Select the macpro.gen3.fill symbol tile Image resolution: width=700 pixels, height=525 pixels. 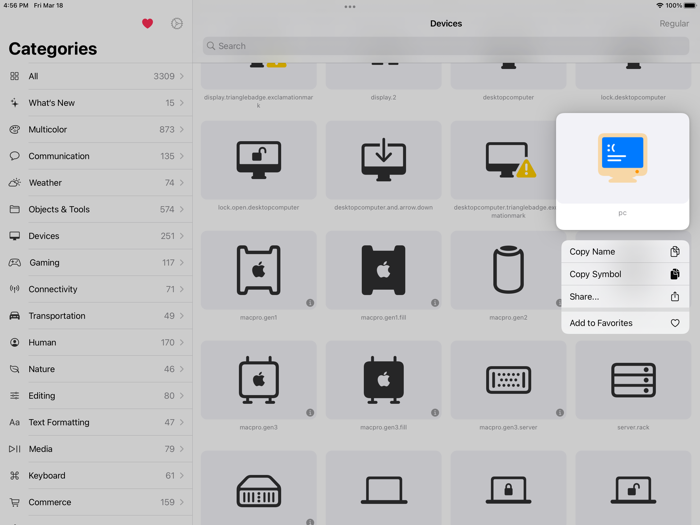[x=383, y=380]
